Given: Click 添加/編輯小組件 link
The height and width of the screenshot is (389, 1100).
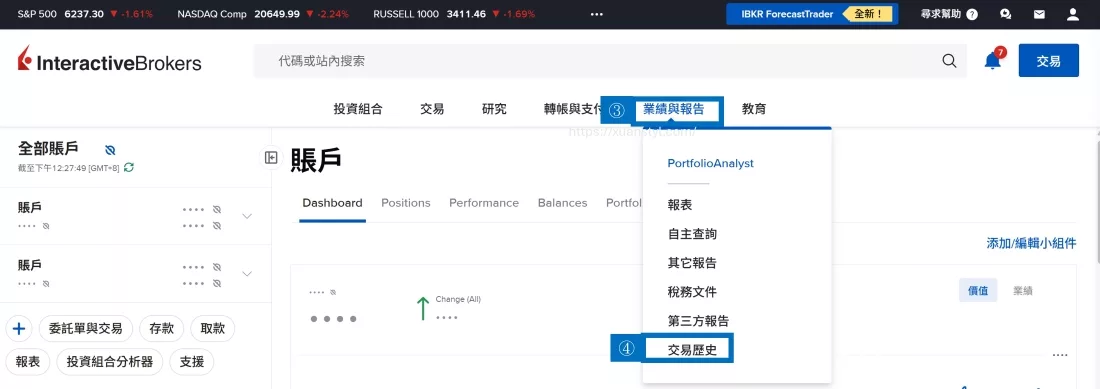Looking at the screenshot, I should point(1031,243).
